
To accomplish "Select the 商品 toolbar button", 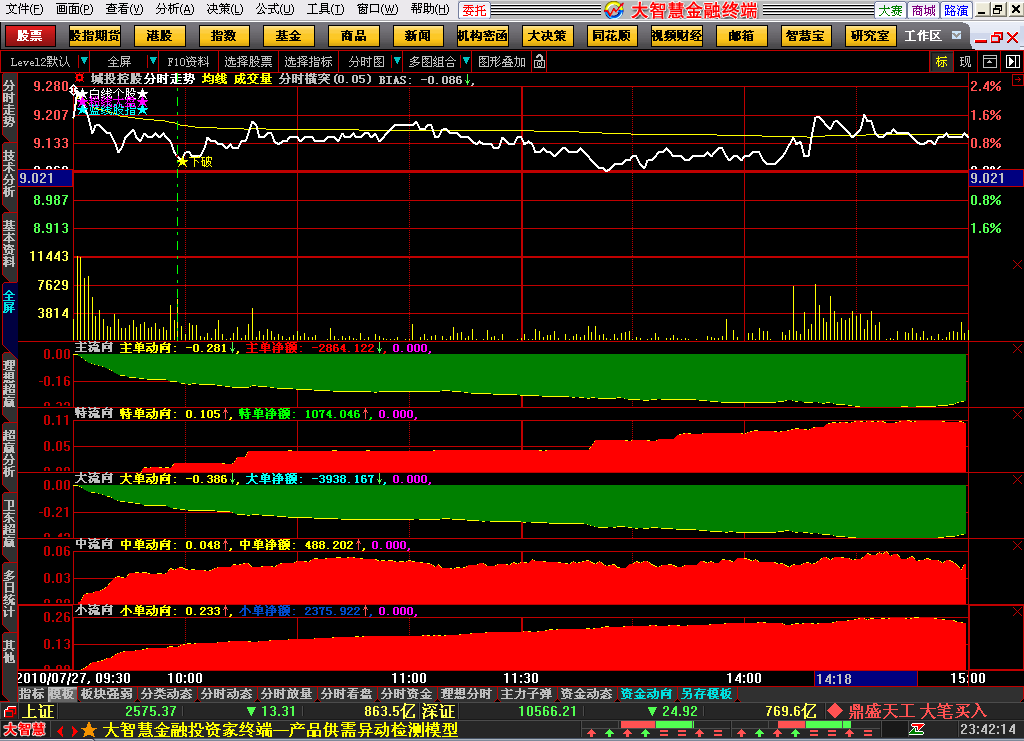I will (353, 35).
